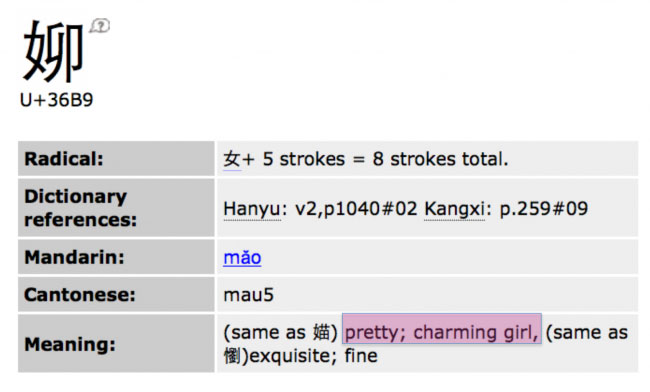Screen dimensions: 650x392
Task: Click the dotted-underlined Kangxi abbreviation
Action: pos(454,209)
